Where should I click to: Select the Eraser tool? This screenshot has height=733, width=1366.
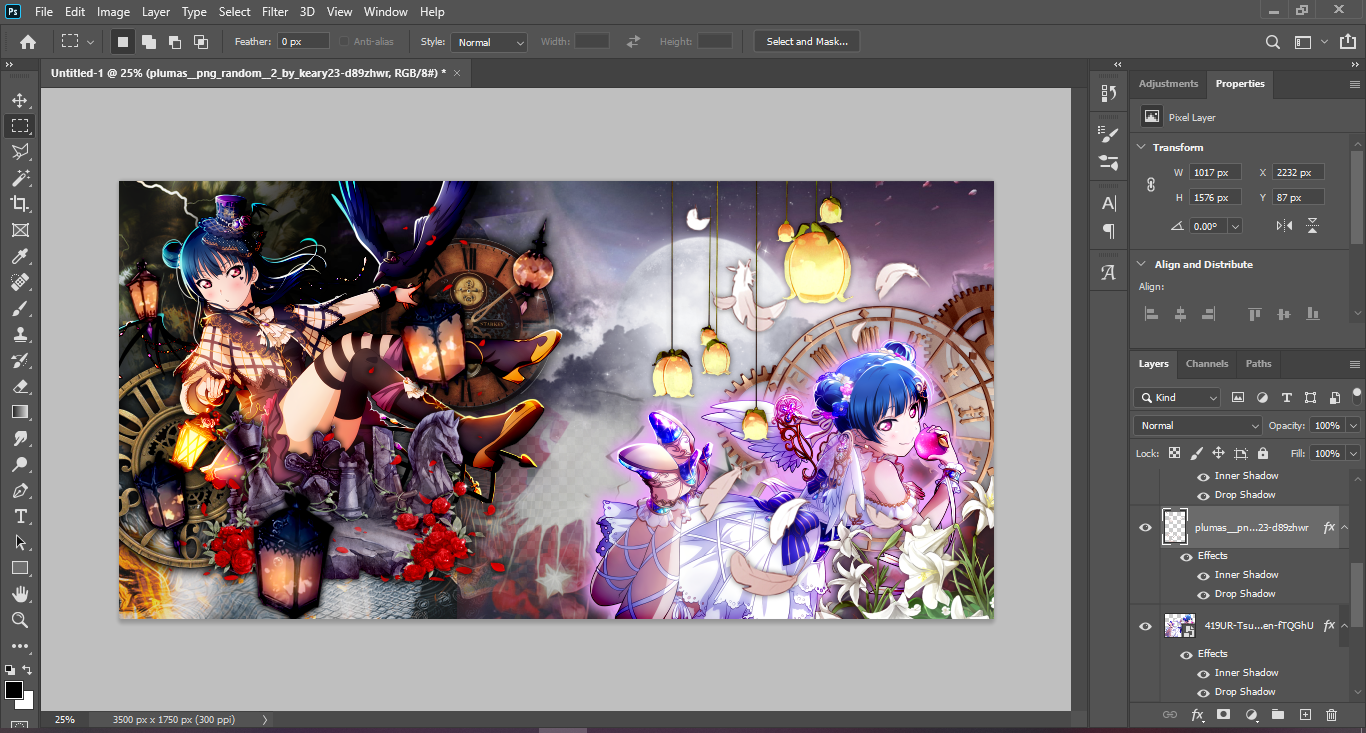click(19, 386)
